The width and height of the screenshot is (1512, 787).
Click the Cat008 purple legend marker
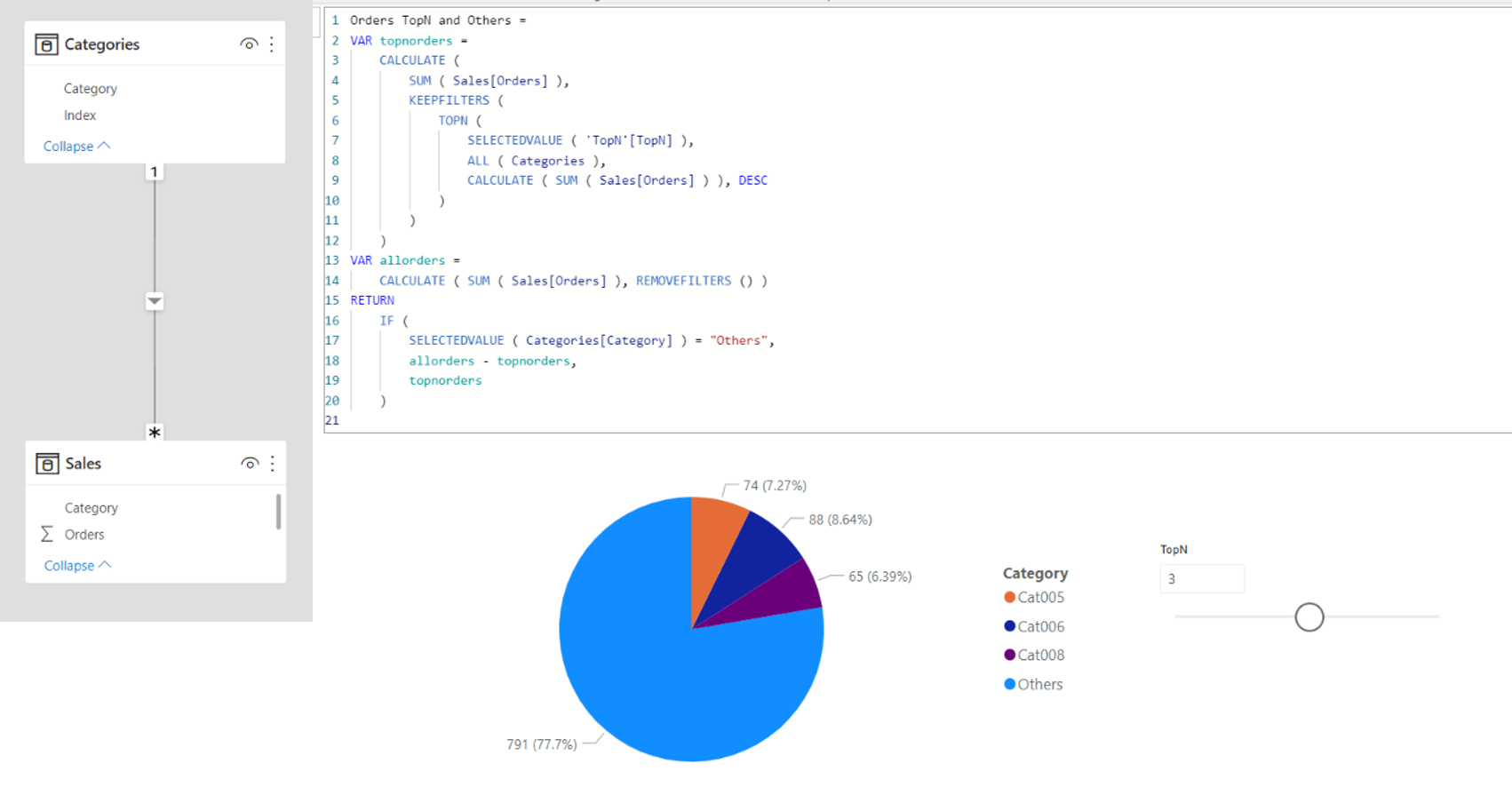point(1009,655)
